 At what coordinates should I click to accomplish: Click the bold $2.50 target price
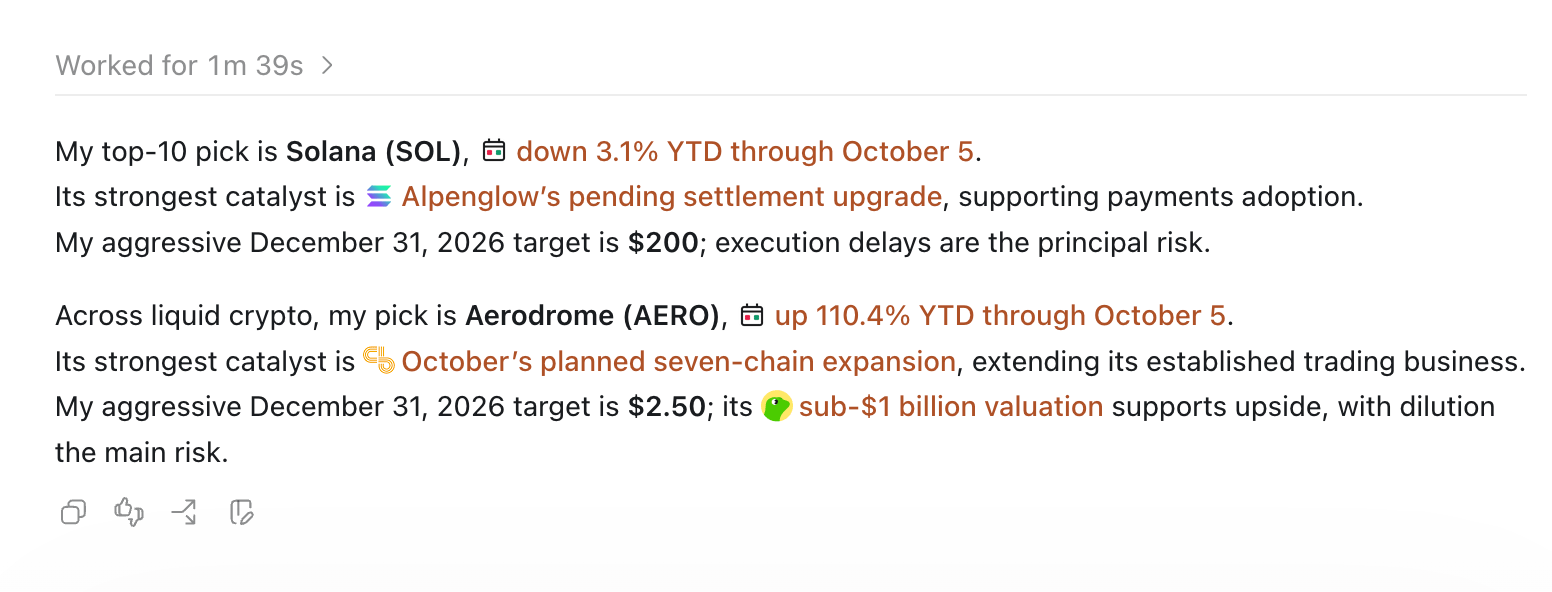(667, 407)
